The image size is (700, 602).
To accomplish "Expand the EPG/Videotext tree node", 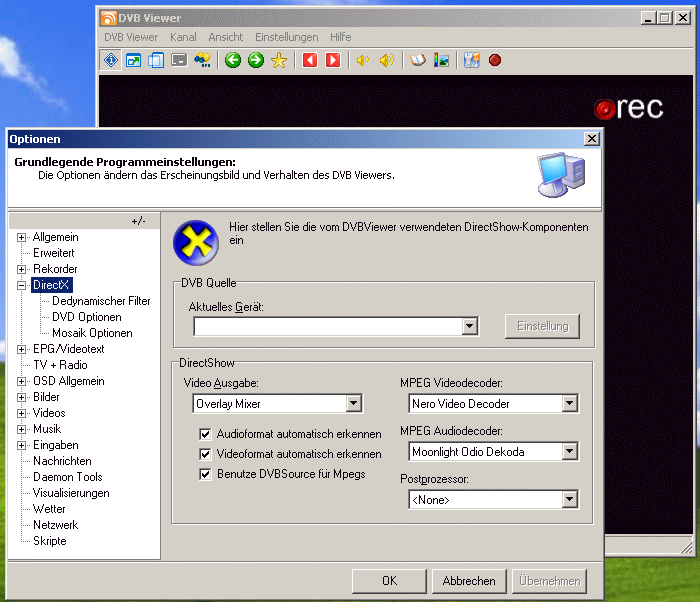I will 21,349.
